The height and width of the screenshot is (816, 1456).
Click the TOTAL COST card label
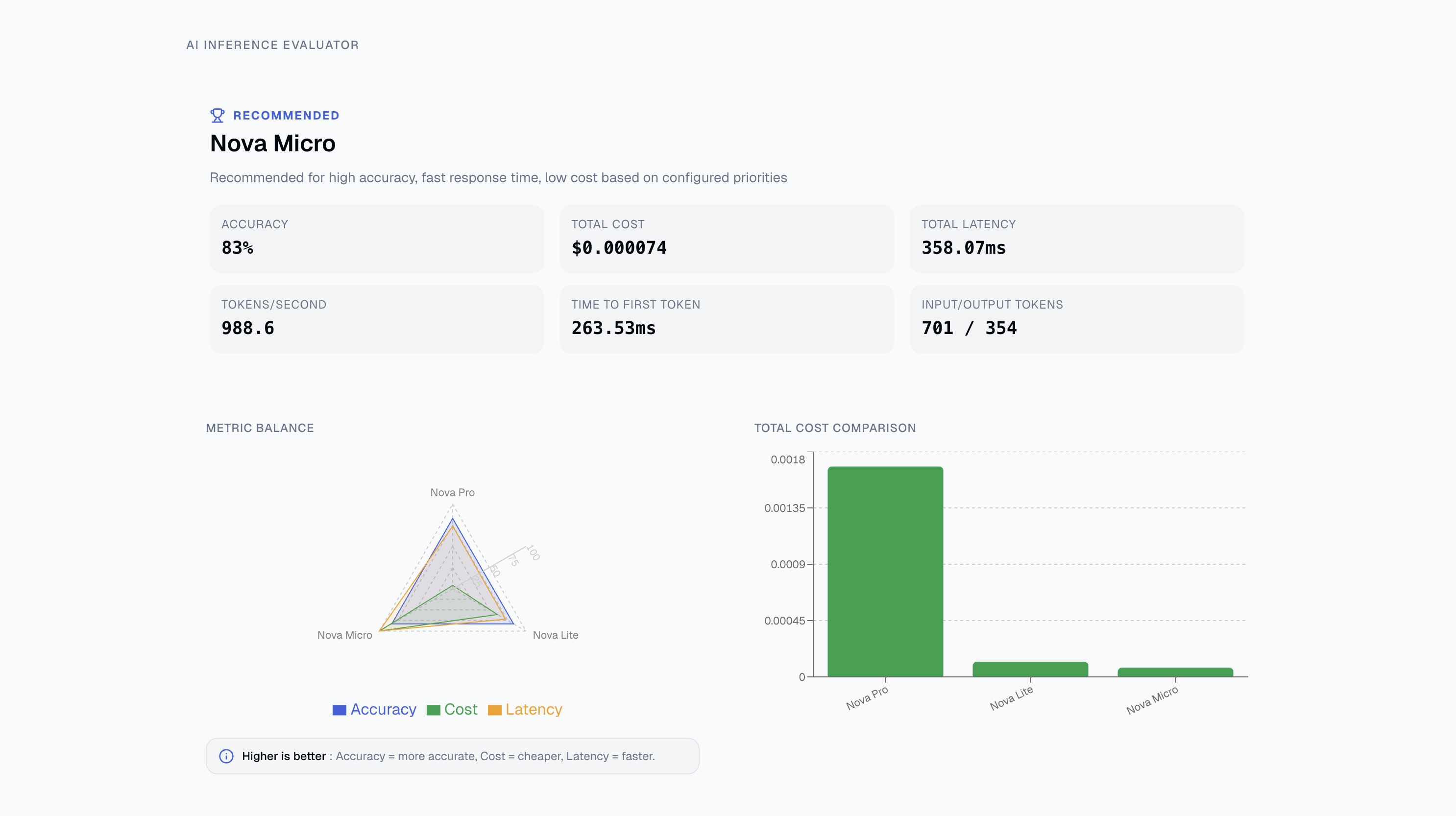[x=607, y=224]
